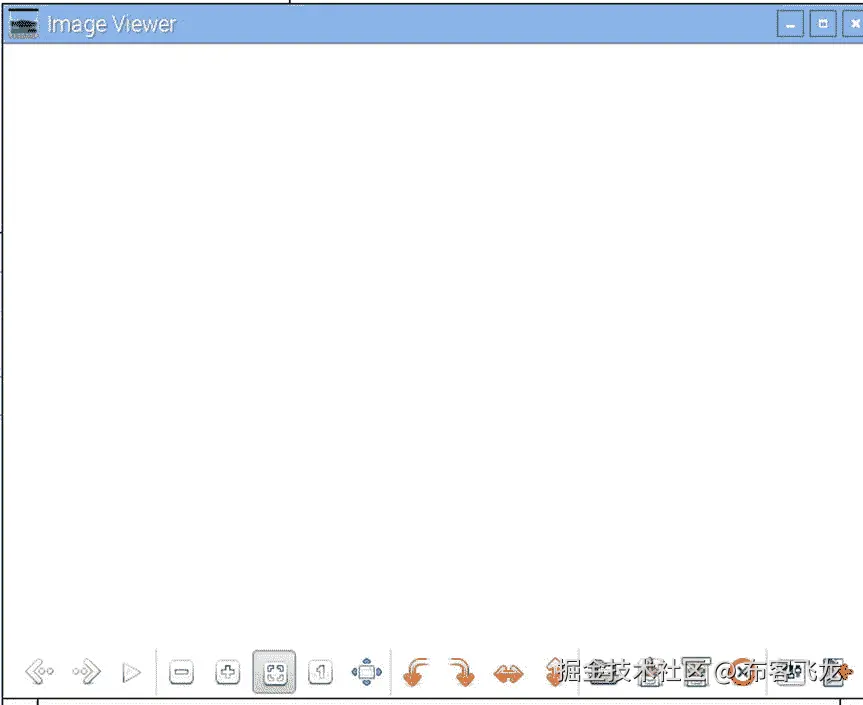Minimize the Image Viewer window
This screenshot has width=863, height=705.
tap(790, 23)
